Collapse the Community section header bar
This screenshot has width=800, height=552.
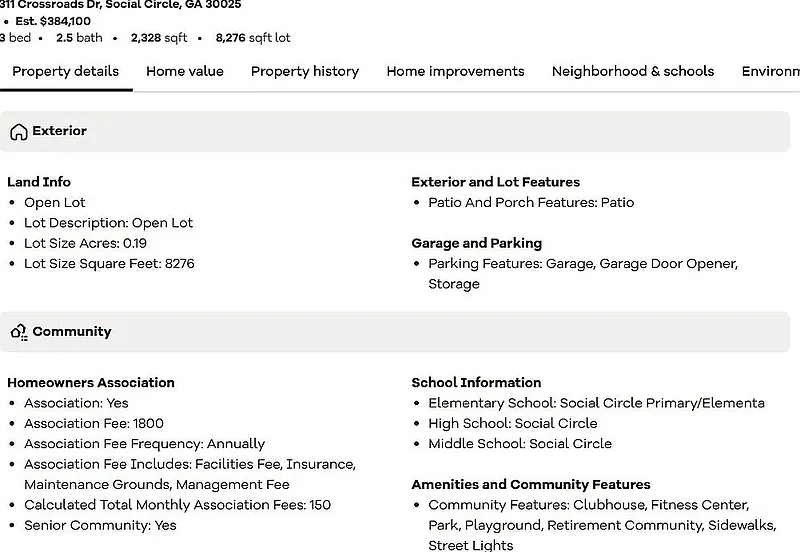(x=400, y=332)
